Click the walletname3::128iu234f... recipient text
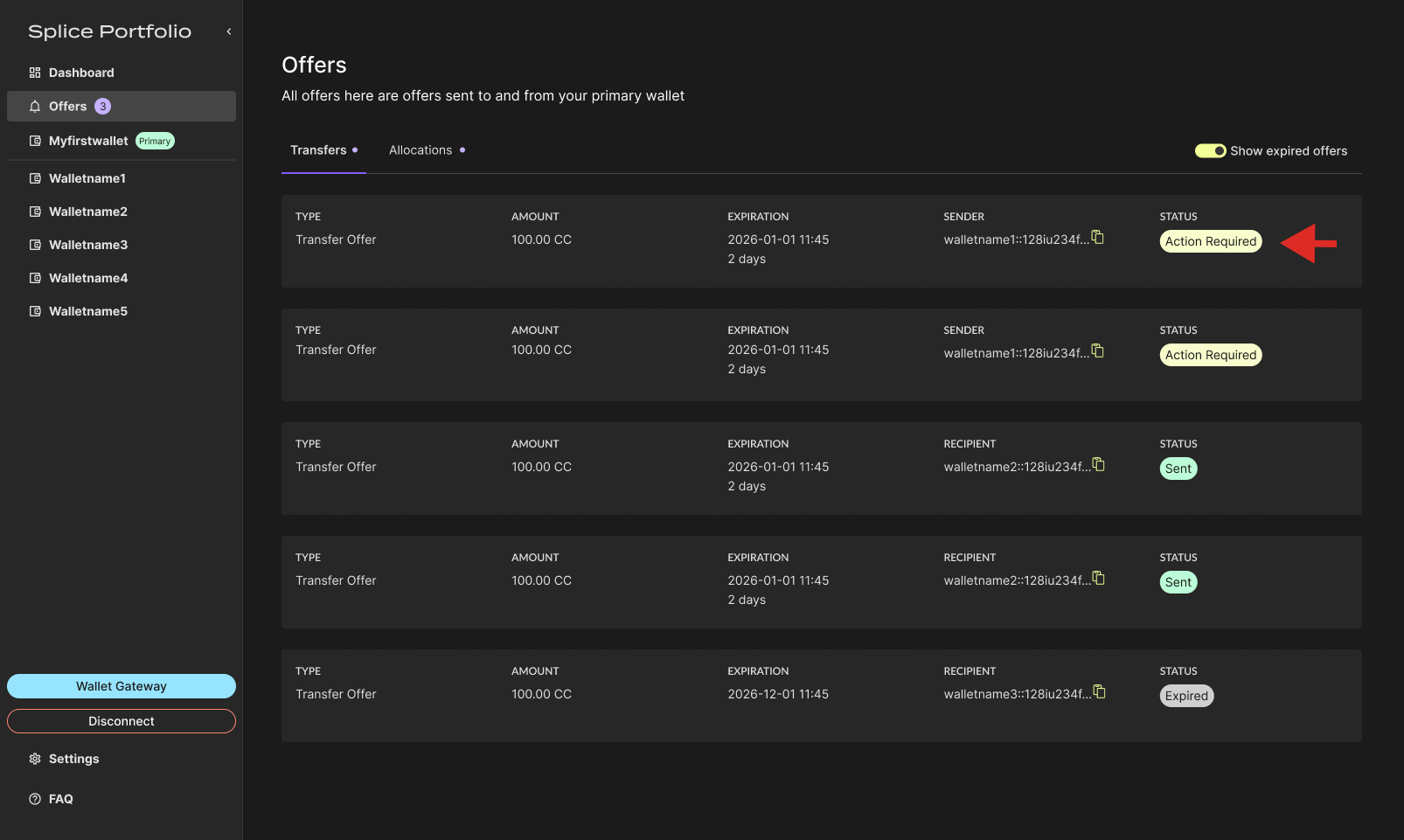1404x840 pixels. [x=1018, y=694]
